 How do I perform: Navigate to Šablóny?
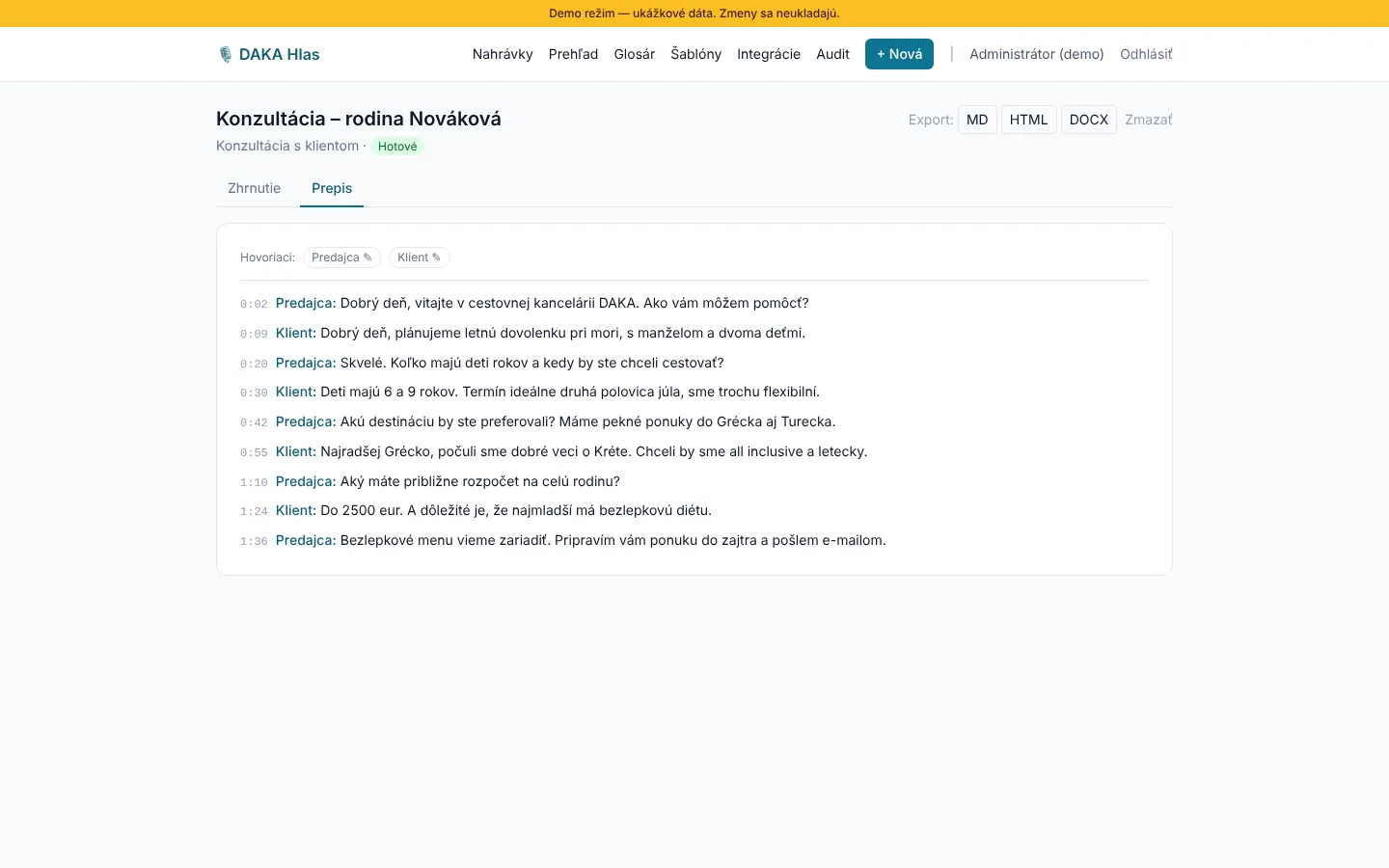[x=696, y=54]
